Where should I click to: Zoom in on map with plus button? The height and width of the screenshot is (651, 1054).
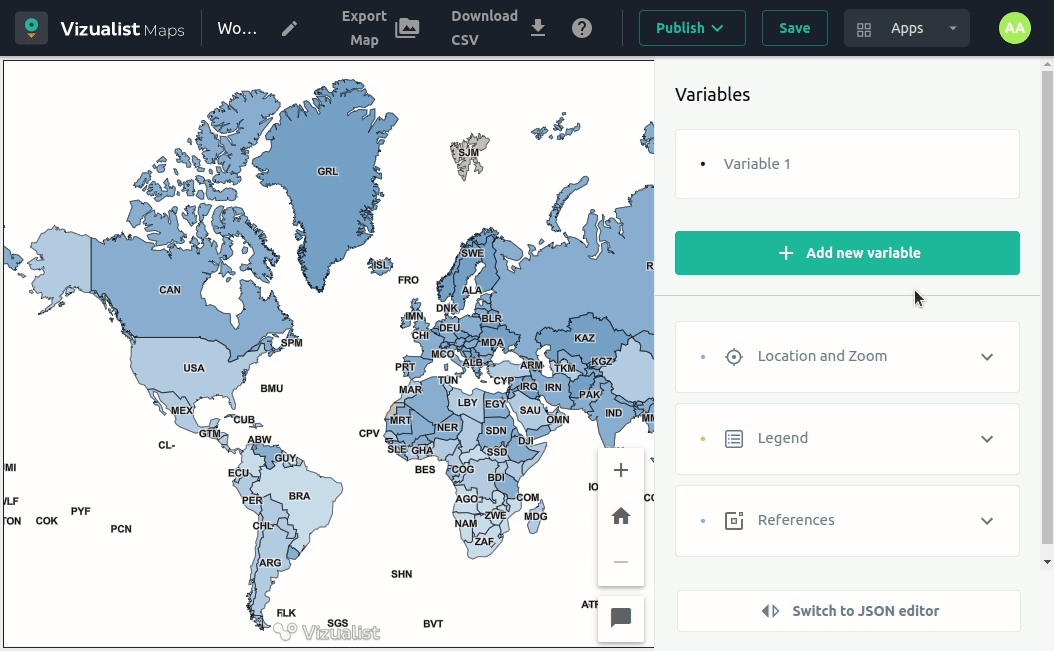621,470
